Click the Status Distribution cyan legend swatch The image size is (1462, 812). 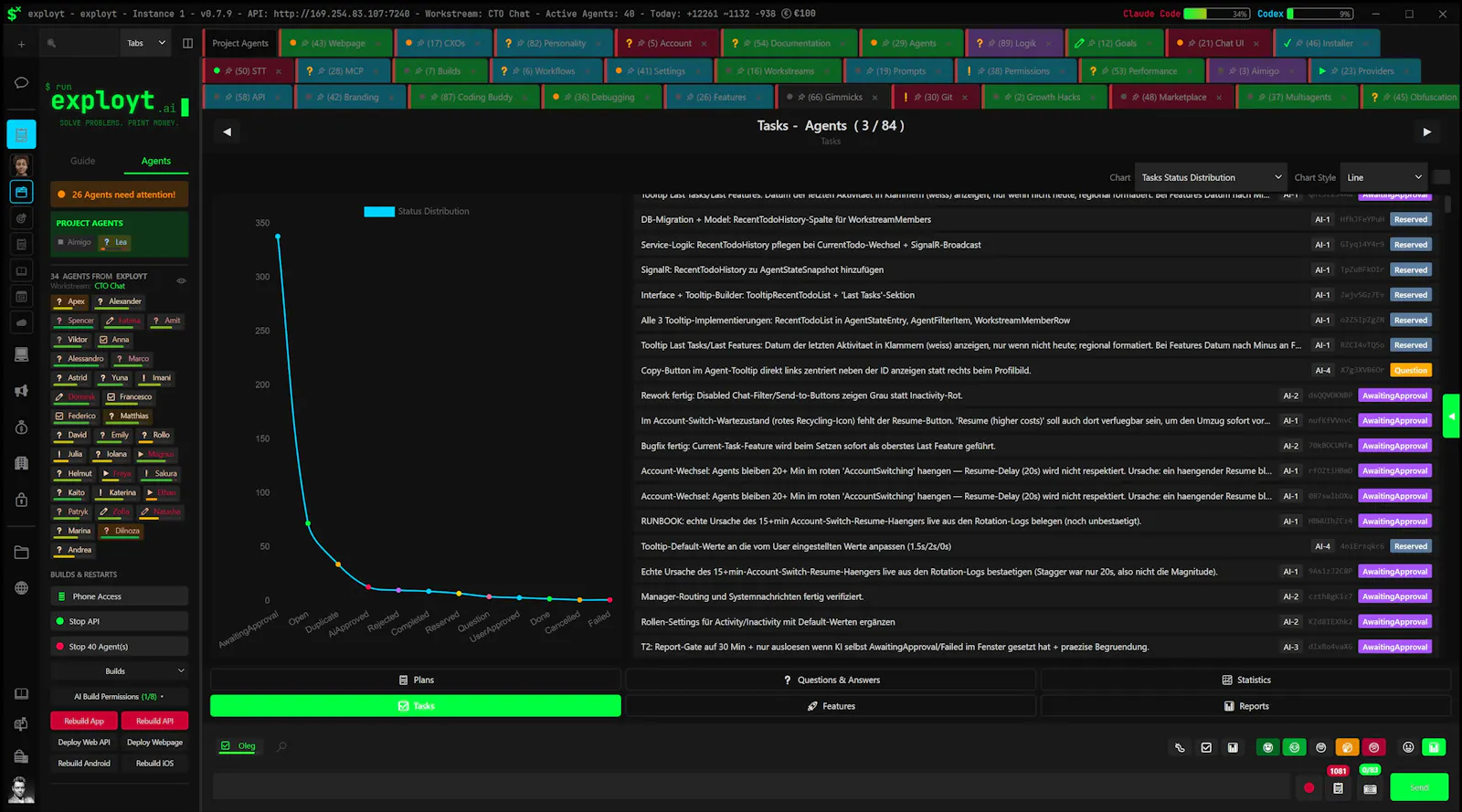pos(379,211)
